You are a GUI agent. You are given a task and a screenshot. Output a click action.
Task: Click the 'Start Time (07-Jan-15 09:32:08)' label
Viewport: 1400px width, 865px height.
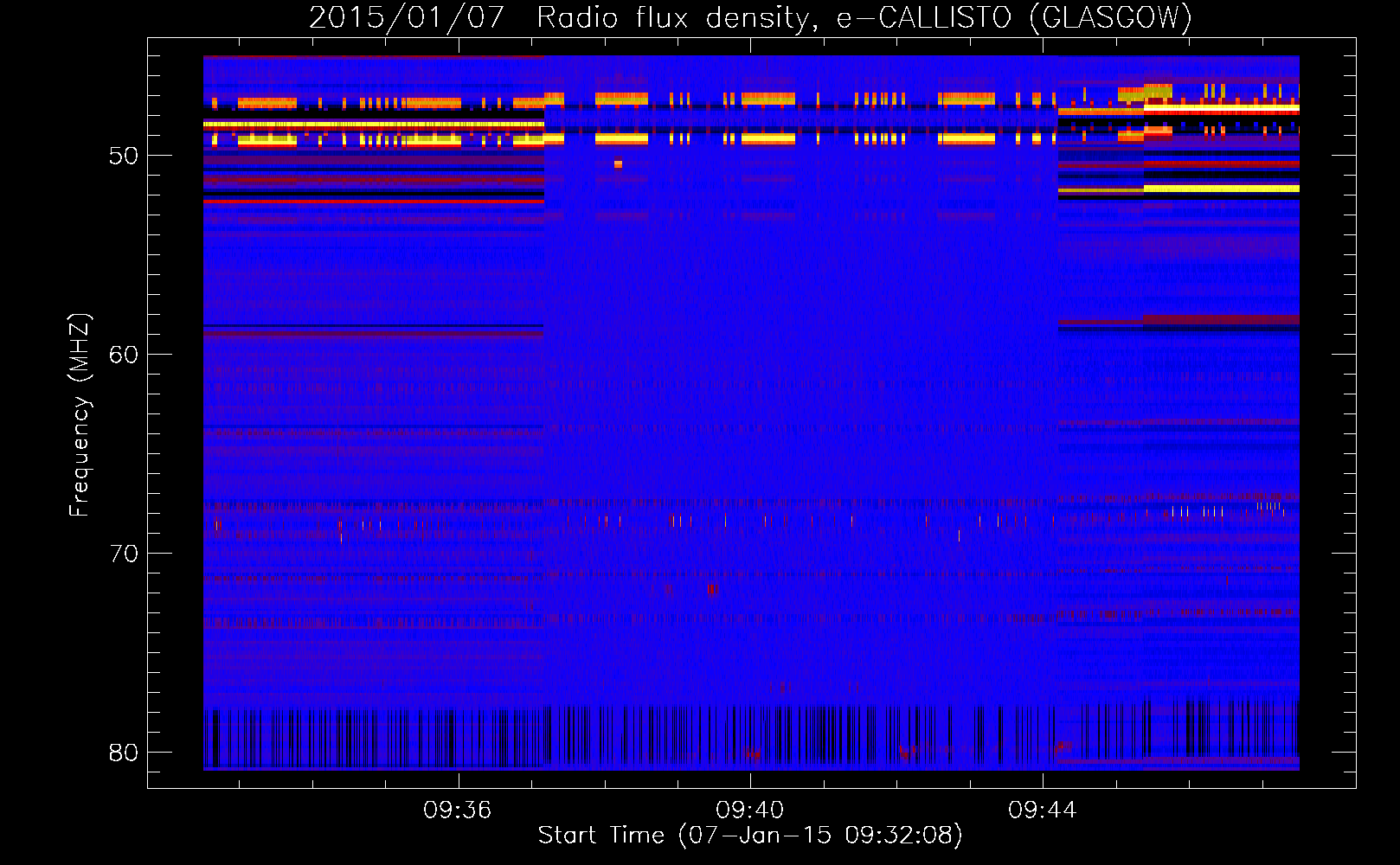[750, 835]
